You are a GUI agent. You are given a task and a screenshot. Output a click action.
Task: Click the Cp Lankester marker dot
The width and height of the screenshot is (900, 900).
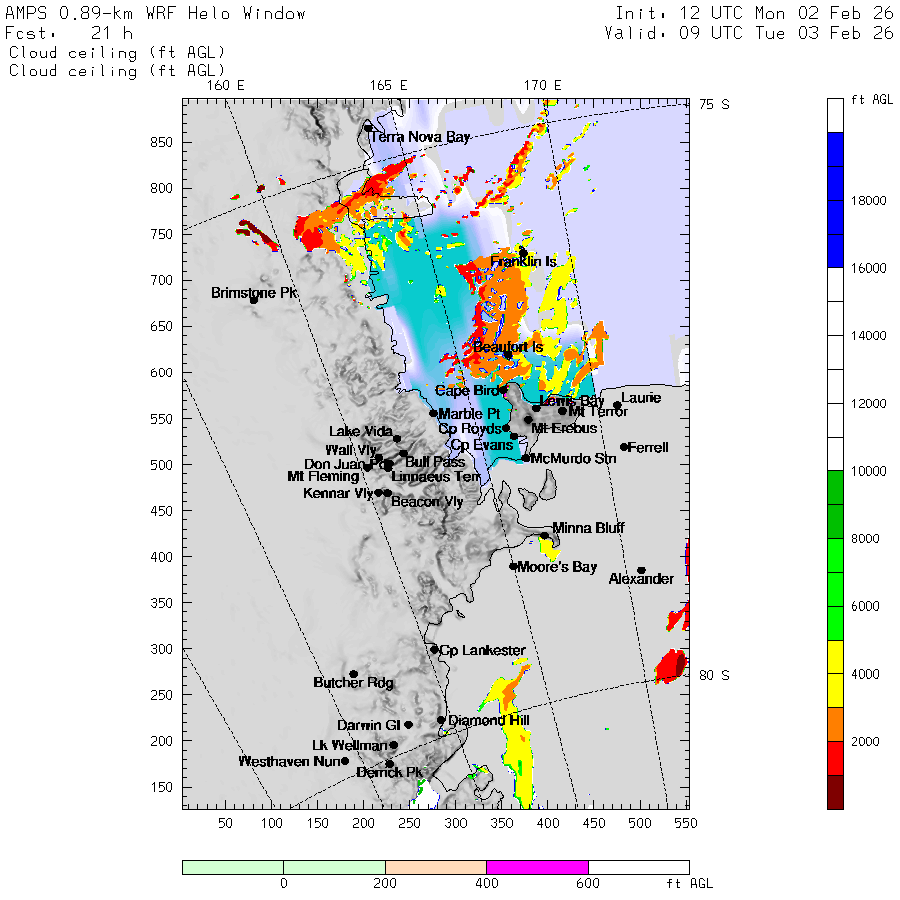[x=434, y=650]
